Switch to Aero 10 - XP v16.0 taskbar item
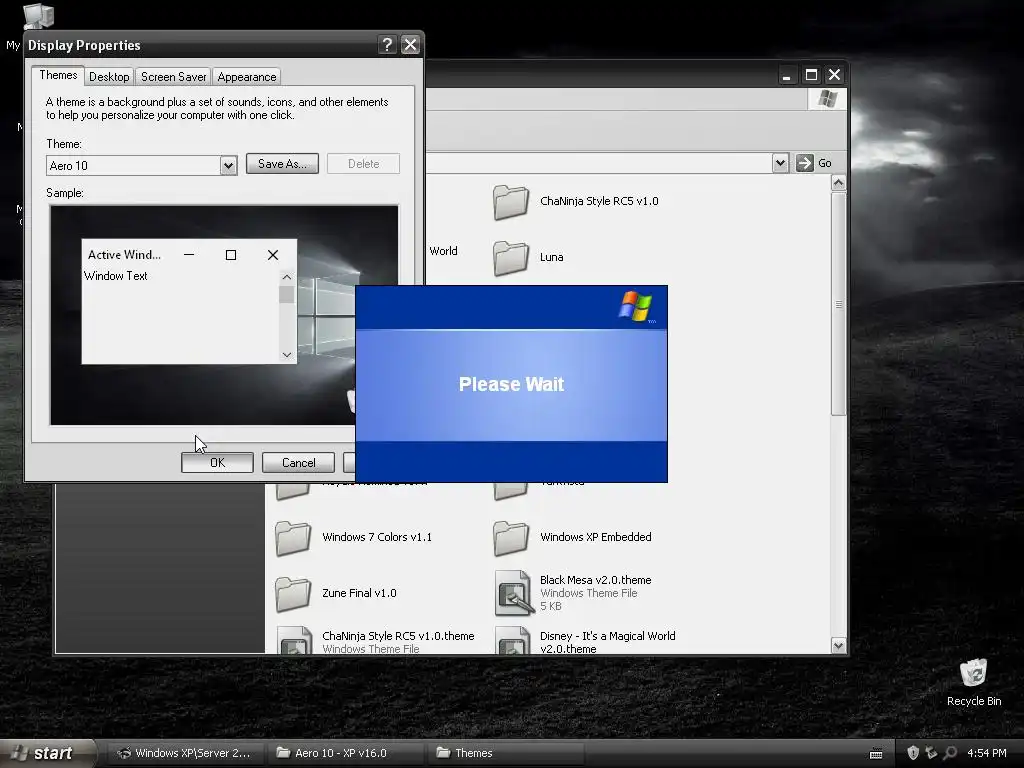The height and width of the screenshot is (768, 1024). (x=346, y=753)
